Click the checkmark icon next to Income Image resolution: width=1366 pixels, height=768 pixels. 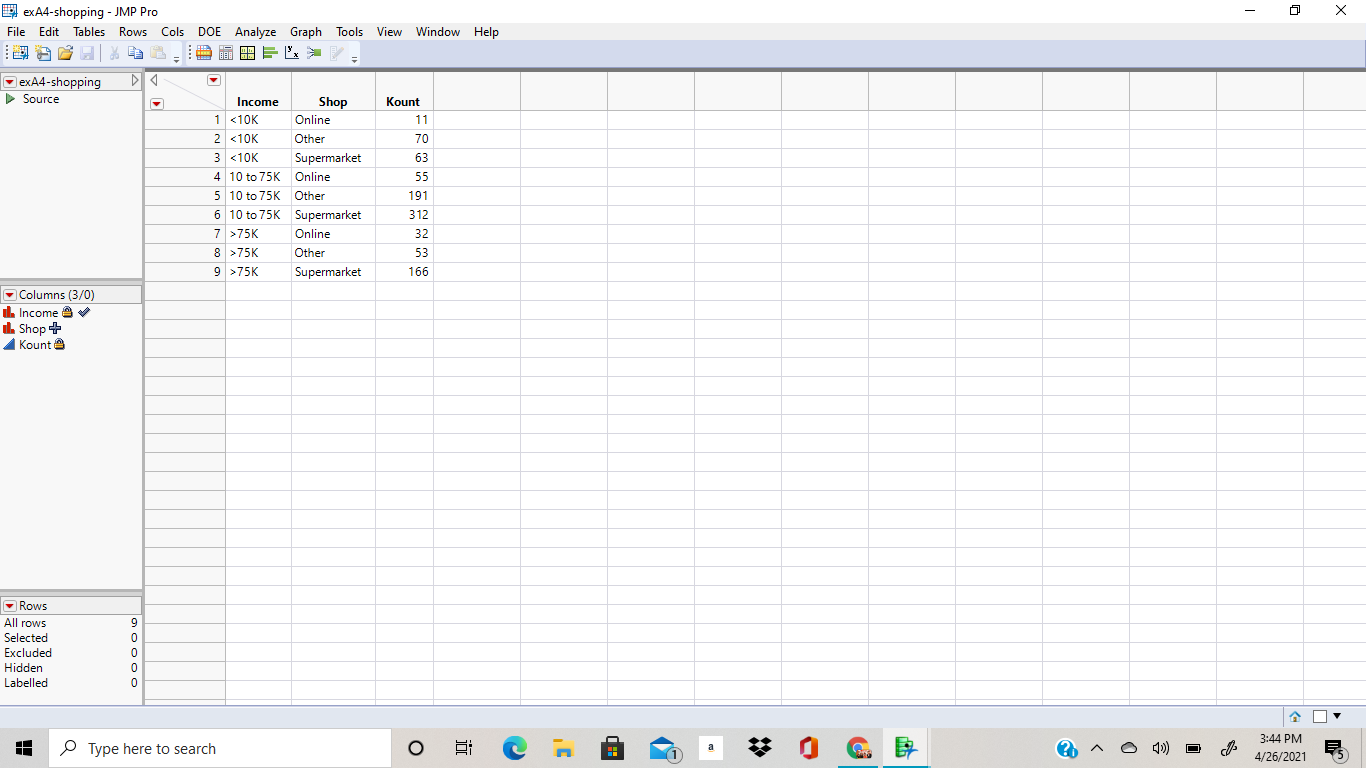84,312
